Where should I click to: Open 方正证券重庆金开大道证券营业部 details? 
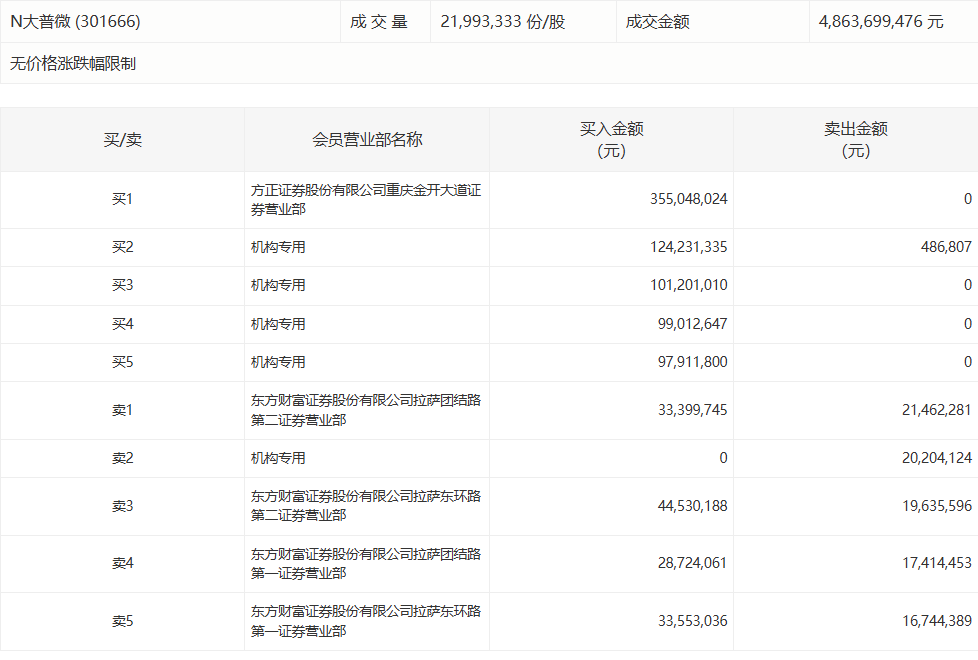point(366,199)
